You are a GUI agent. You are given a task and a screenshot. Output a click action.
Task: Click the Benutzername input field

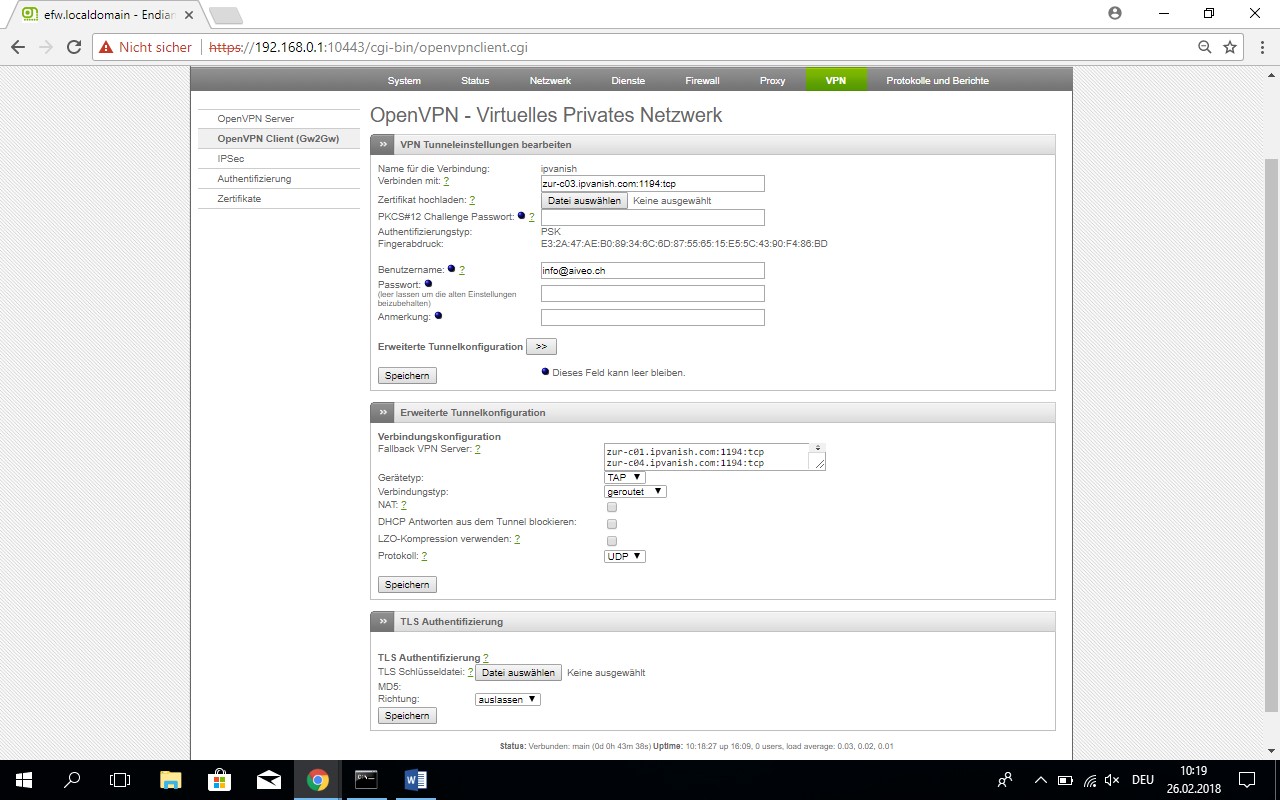[x=652, y=271]
